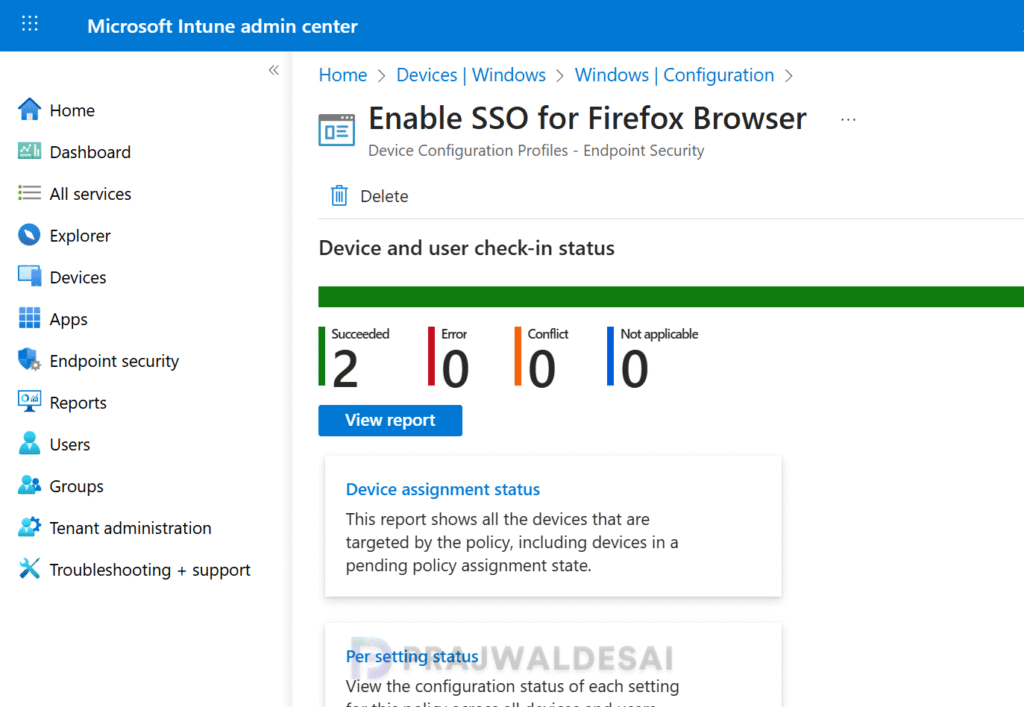
Task: Select Endpoint security in sidebar
Action: [x=114, y=361]
